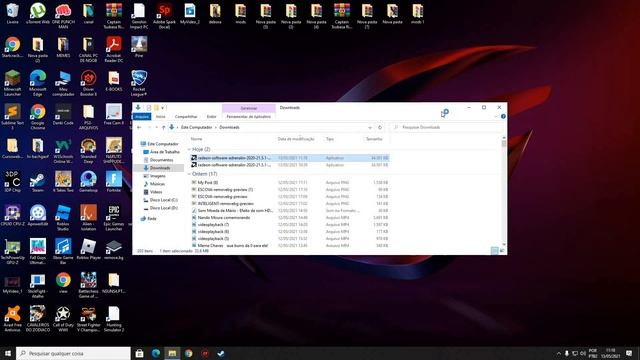The width and height of the screenshot is (640, 360).
Task: Select Este Computador in navigation pane
Action: tap(159, 144)
